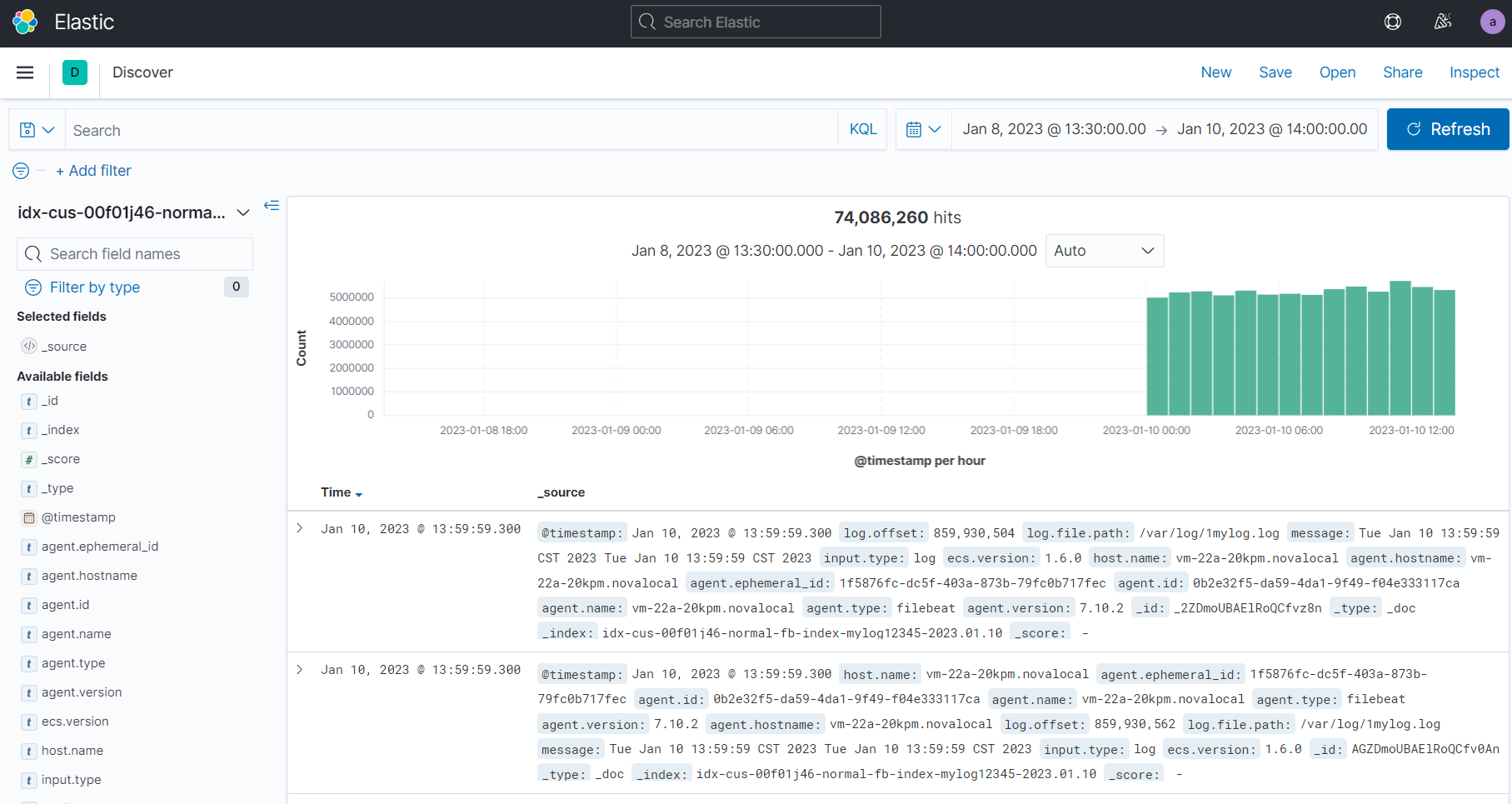
Task: Click the New menu item
Action: coord(1216,72)
